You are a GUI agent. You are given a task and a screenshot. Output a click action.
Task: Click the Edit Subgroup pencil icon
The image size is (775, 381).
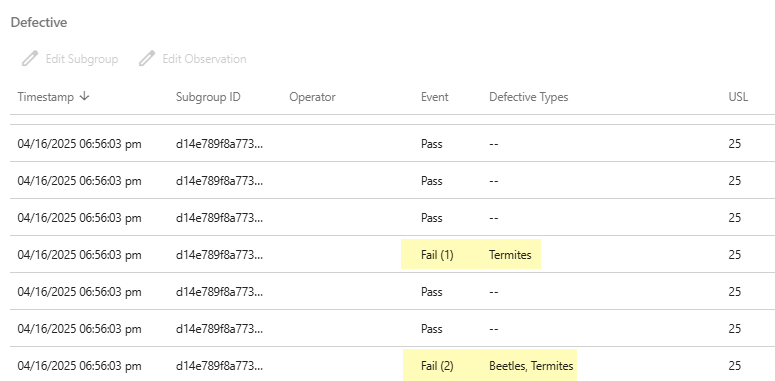[30, 59]
